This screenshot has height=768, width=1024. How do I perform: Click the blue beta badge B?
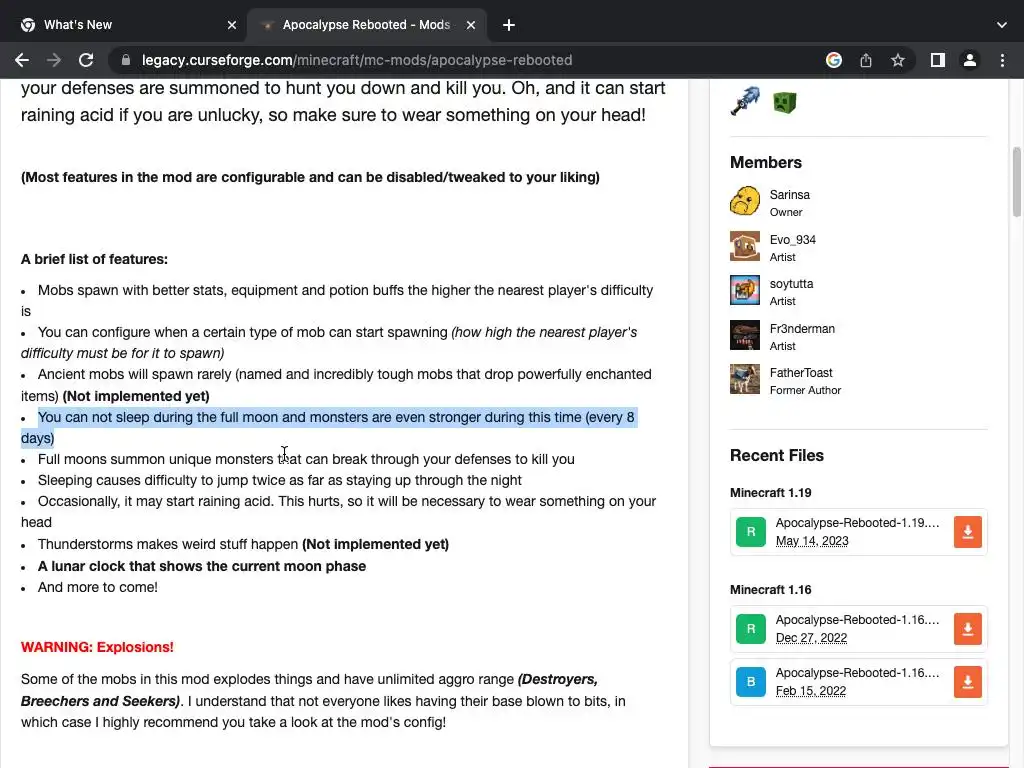[751, 682]
